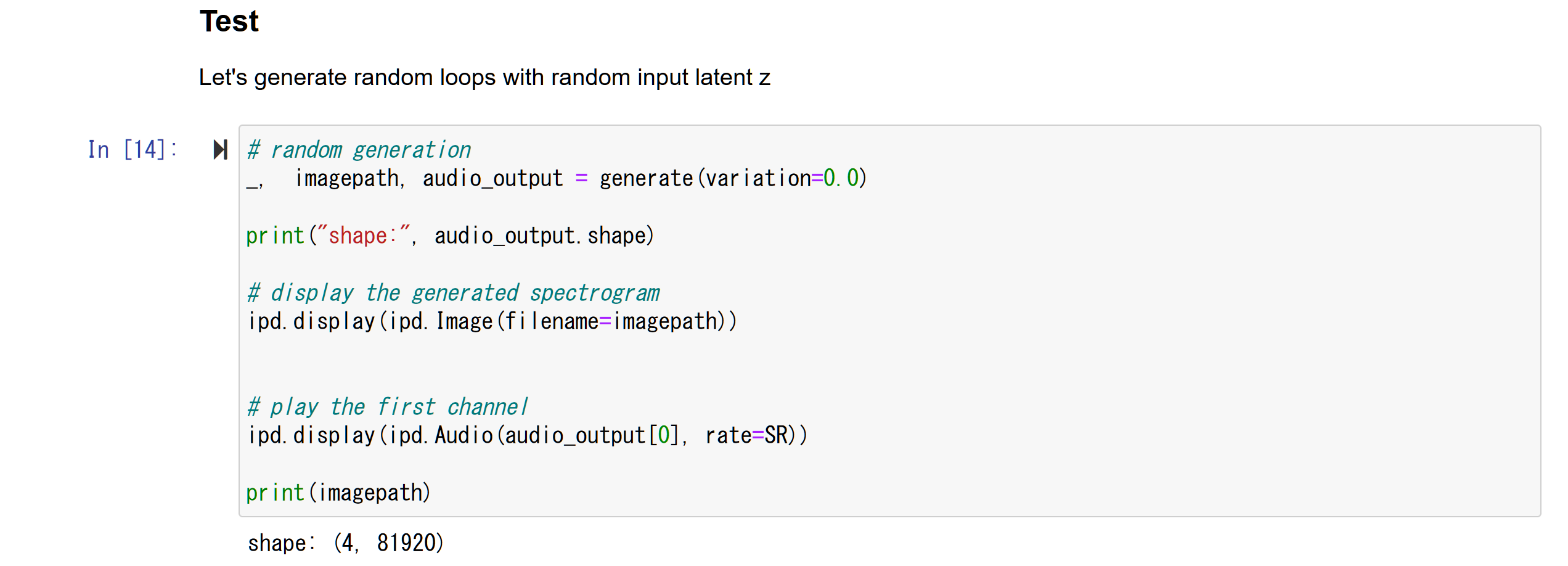Image resolution: width=1568 pixels, height=566 pixels.
Task: Place cursor on '# play the first channel'
Action: pos(387,408)
